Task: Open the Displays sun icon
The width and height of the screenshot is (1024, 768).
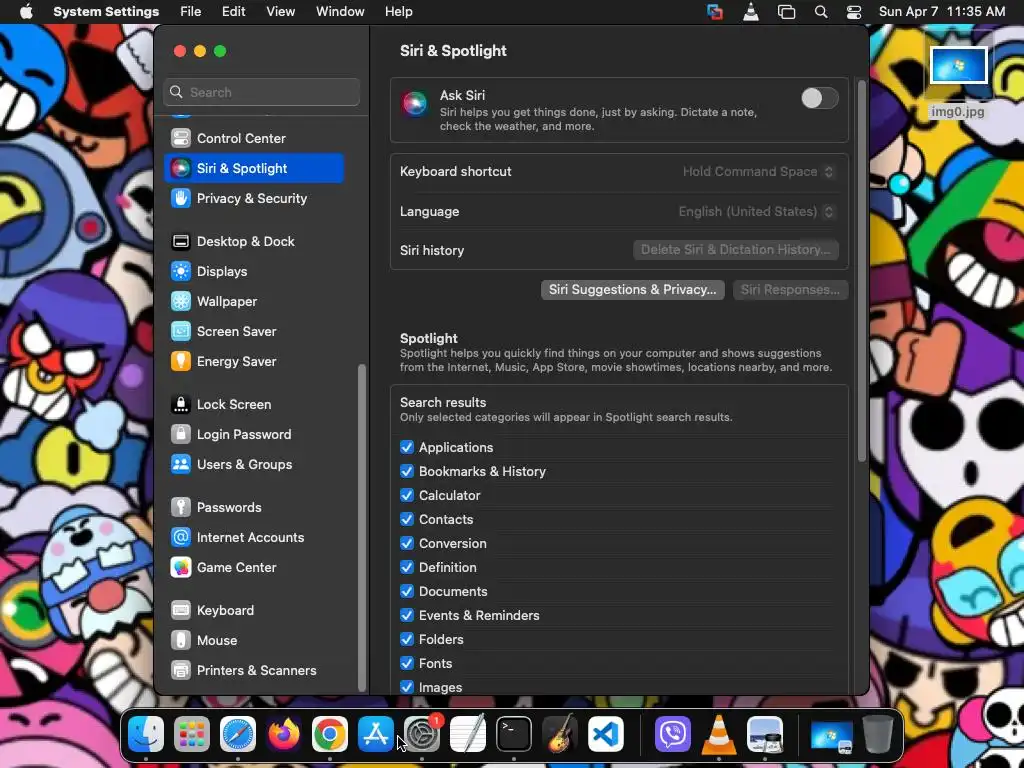Action: coord(181,271)
